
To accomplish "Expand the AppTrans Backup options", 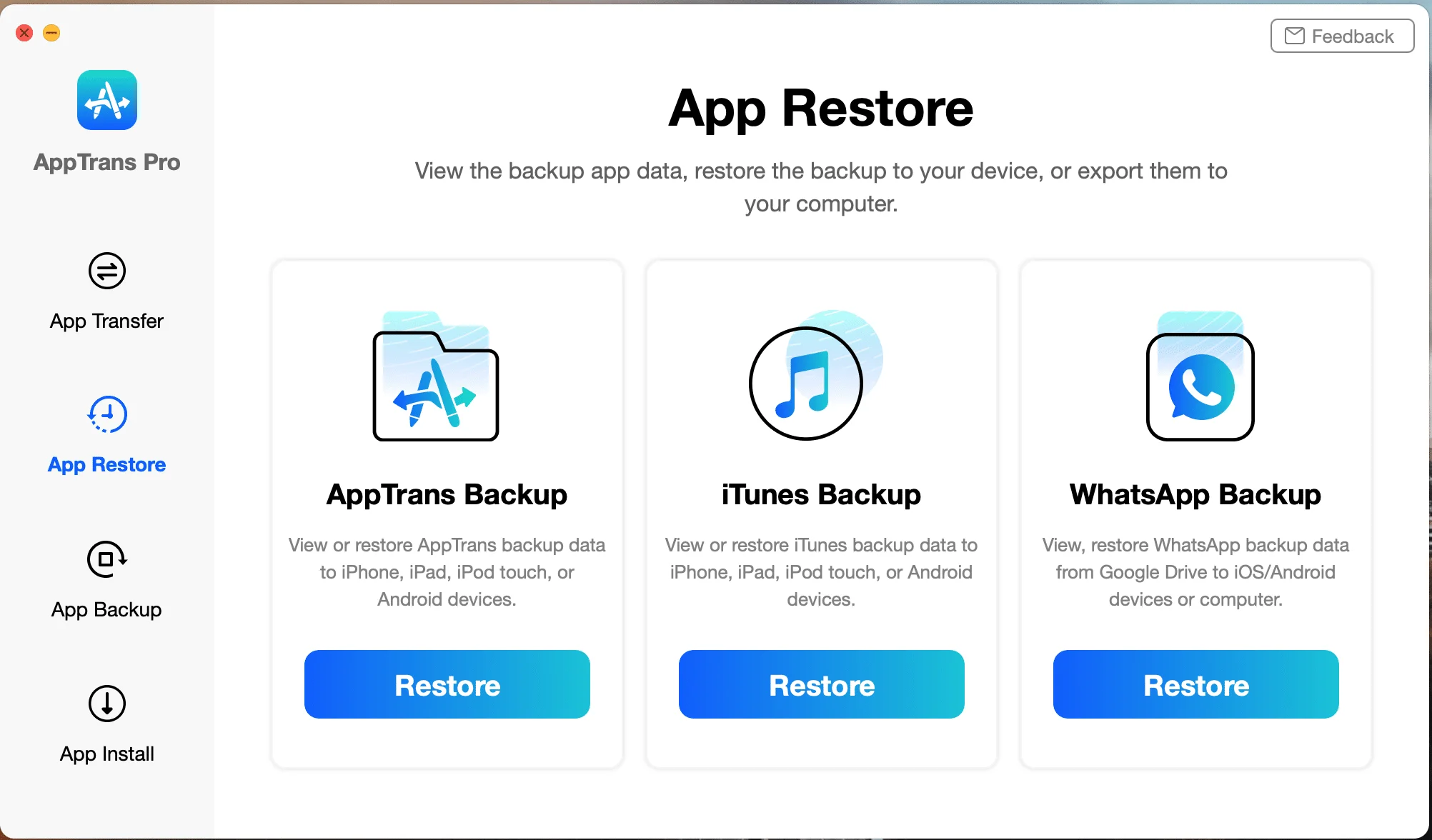I will 447,685.
